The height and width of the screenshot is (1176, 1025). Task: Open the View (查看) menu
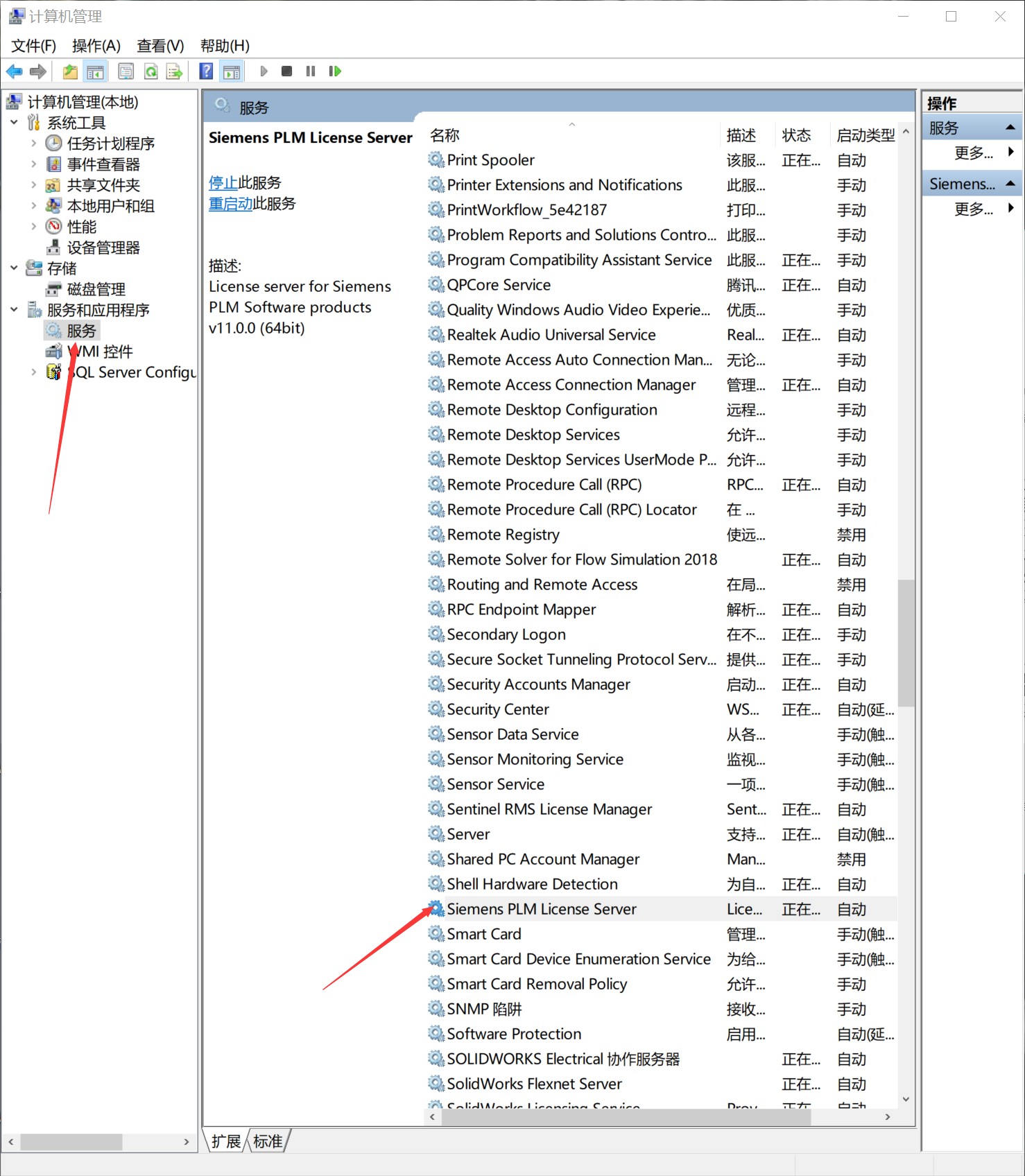pyautogui.click(x=160, y=46)
